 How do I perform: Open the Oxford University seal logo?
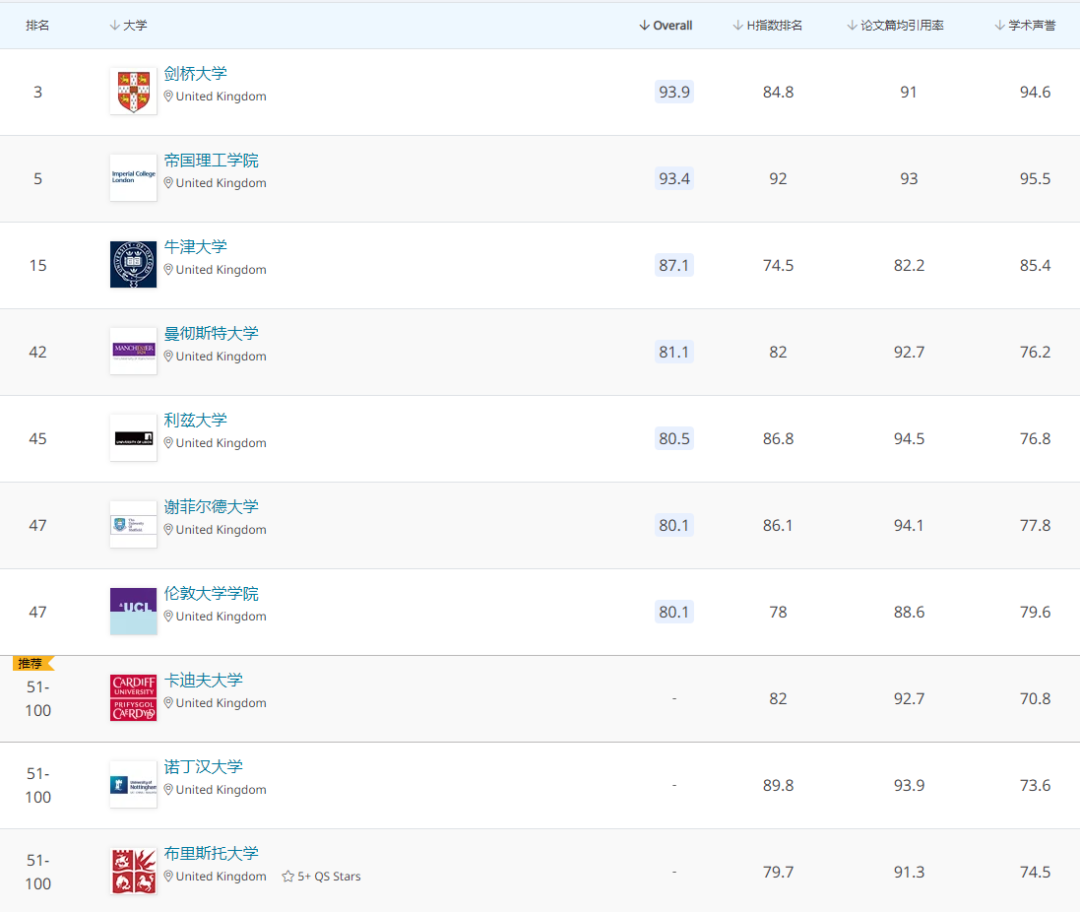pos(133,265)
